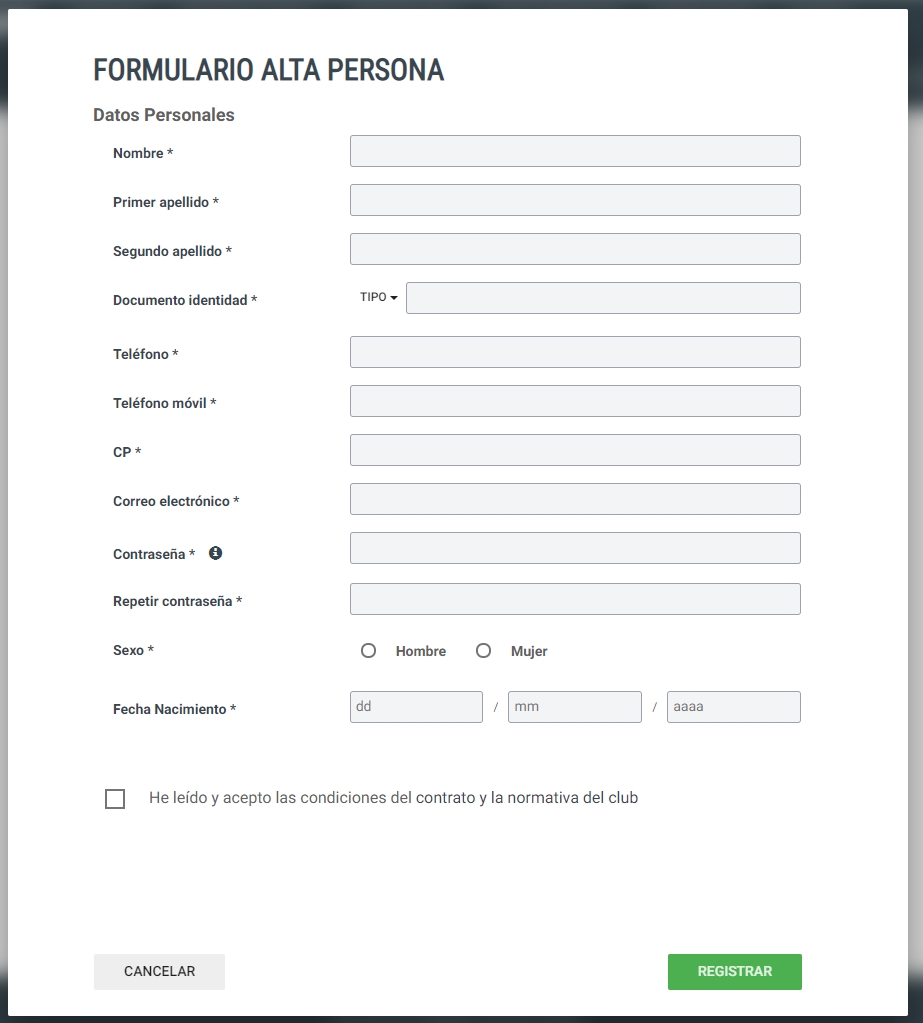Click the Repetir contraseña field
Screen dimensions: 923x1023
(x=575, y=599)
